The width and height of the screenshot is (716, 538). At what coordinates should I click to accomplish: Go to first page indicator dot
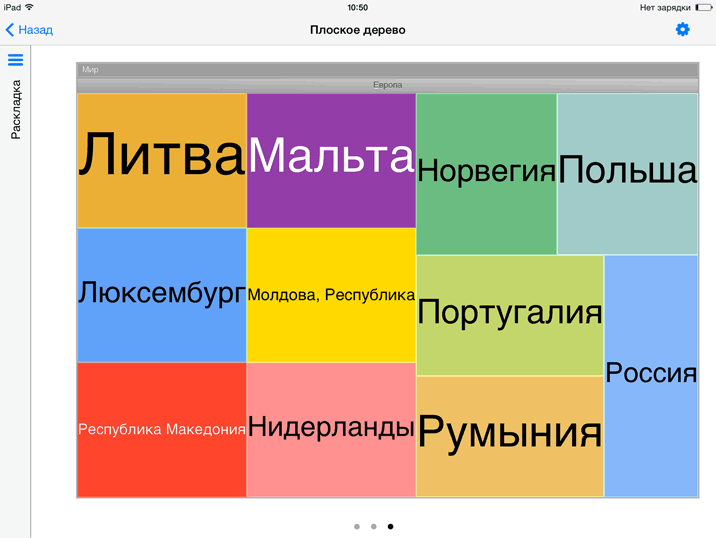357,527
